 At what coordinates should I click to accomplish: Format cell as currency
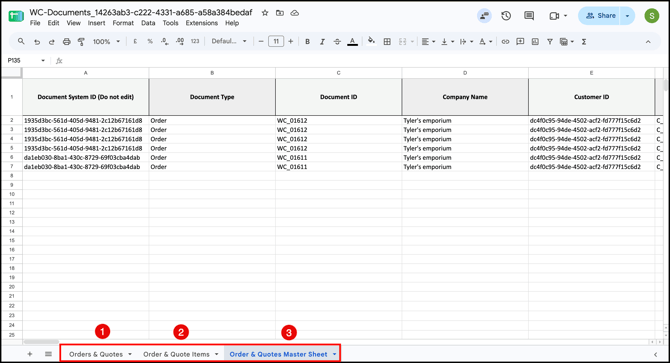point(135,41)
